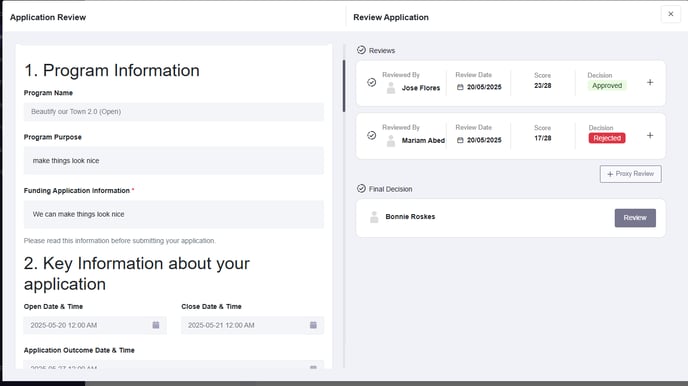
Task: Focus the Funding Application Information field
Action: [174, 214]
